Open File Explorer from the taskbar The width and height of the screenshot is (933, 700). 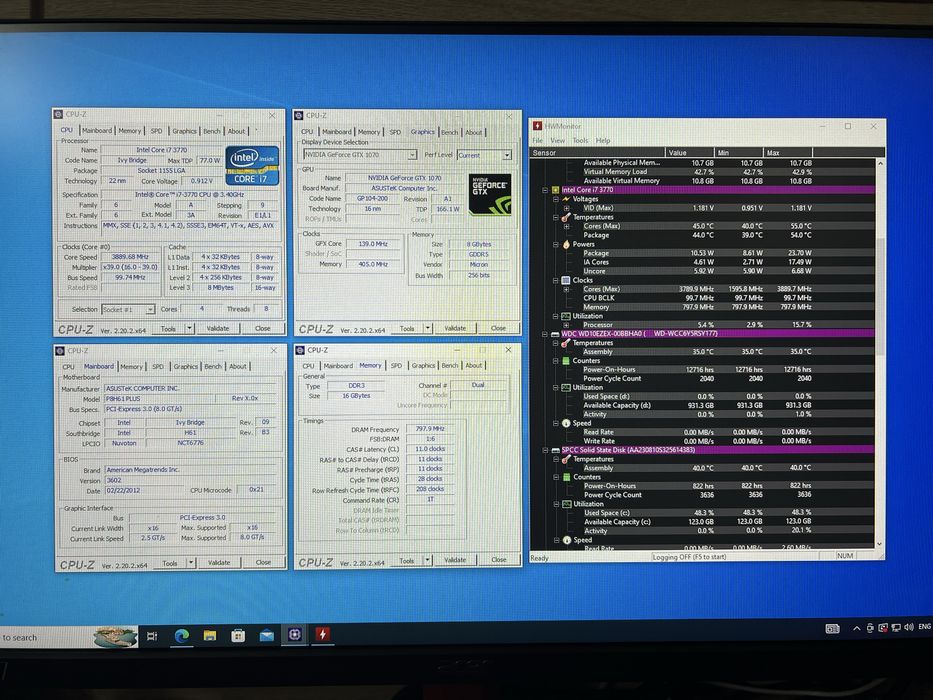click(210, 636)
